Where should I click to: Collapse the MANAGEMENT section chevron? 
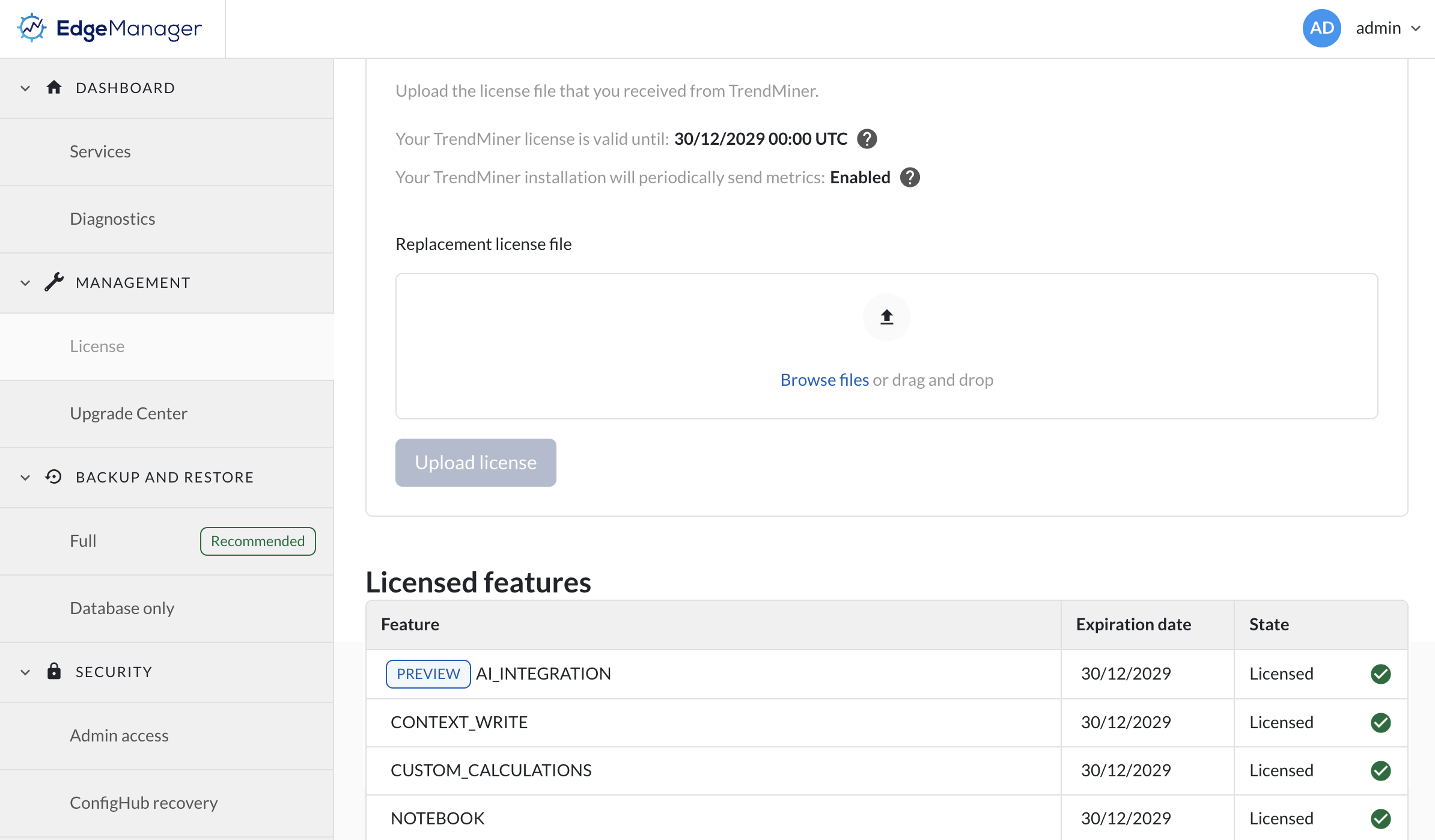coord(25,283)
